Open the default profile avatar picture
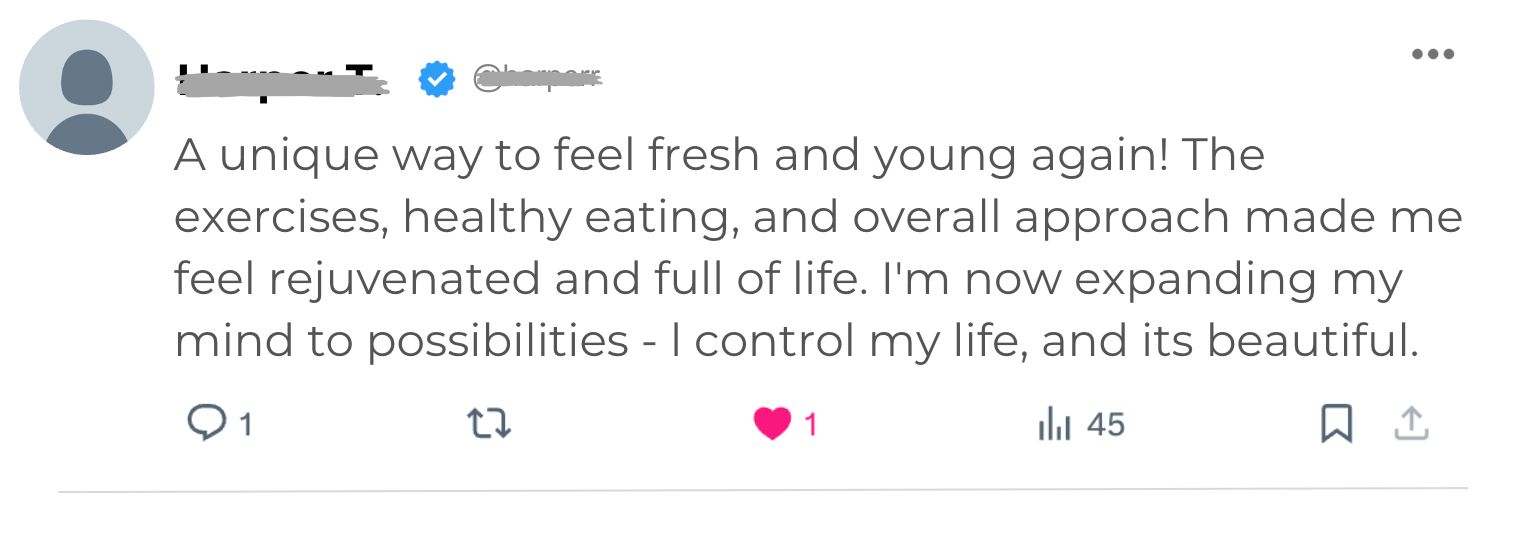This screenshot has height=536, width=1516. pos(87,88)
